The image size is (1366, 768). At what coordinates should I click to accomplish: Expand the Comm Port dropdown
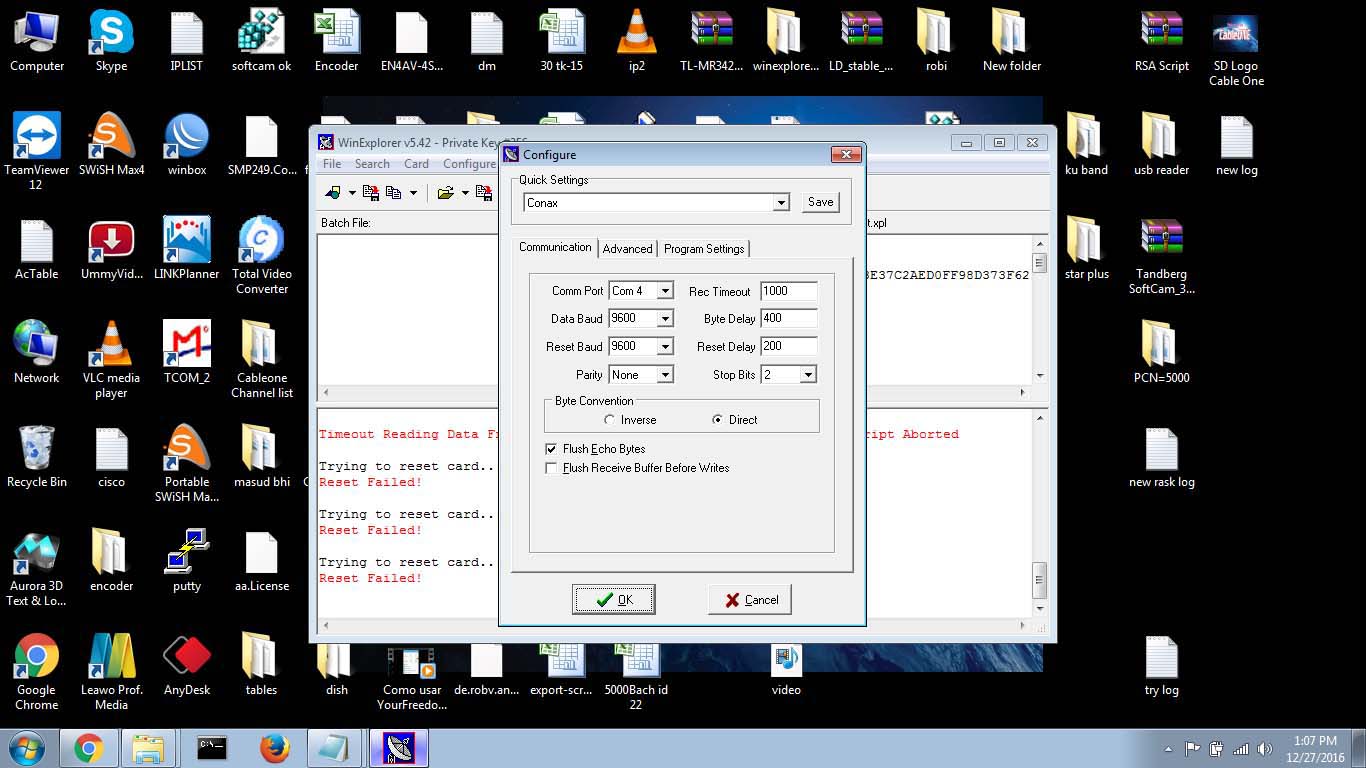[x=665, y=291]
